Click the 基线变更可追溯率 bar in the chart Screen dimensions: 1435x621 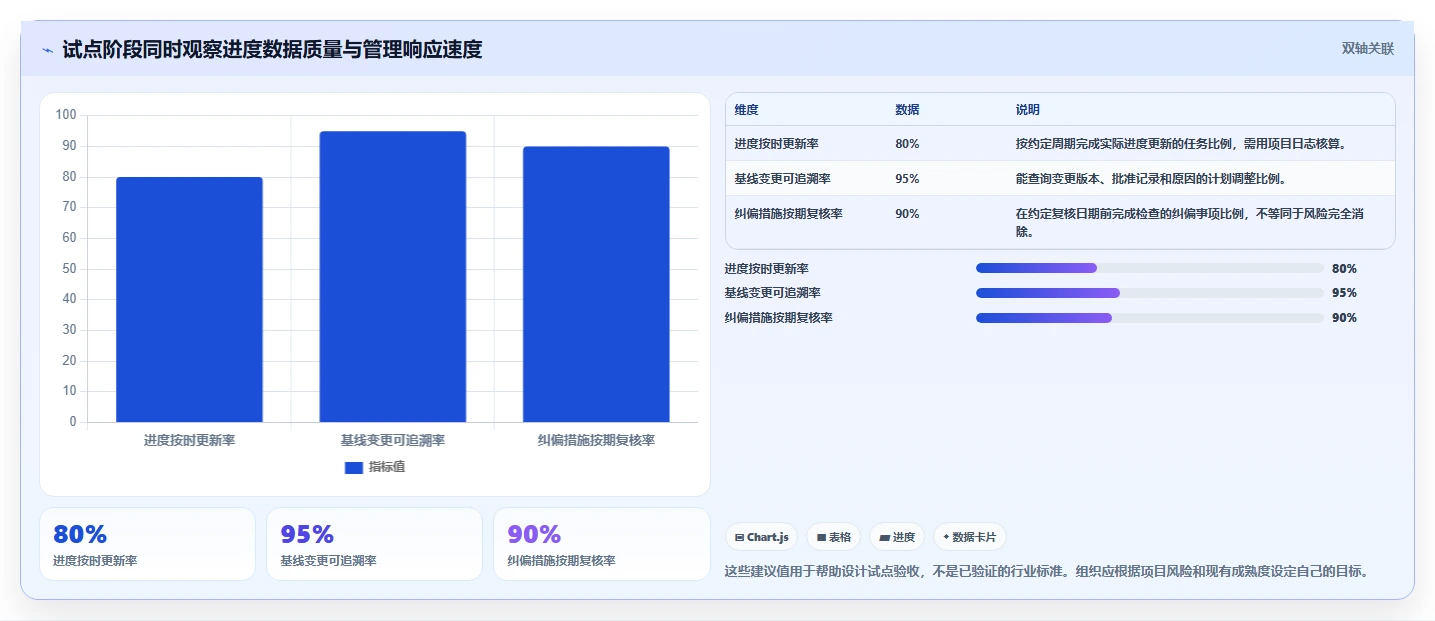[x=393, y=276]
